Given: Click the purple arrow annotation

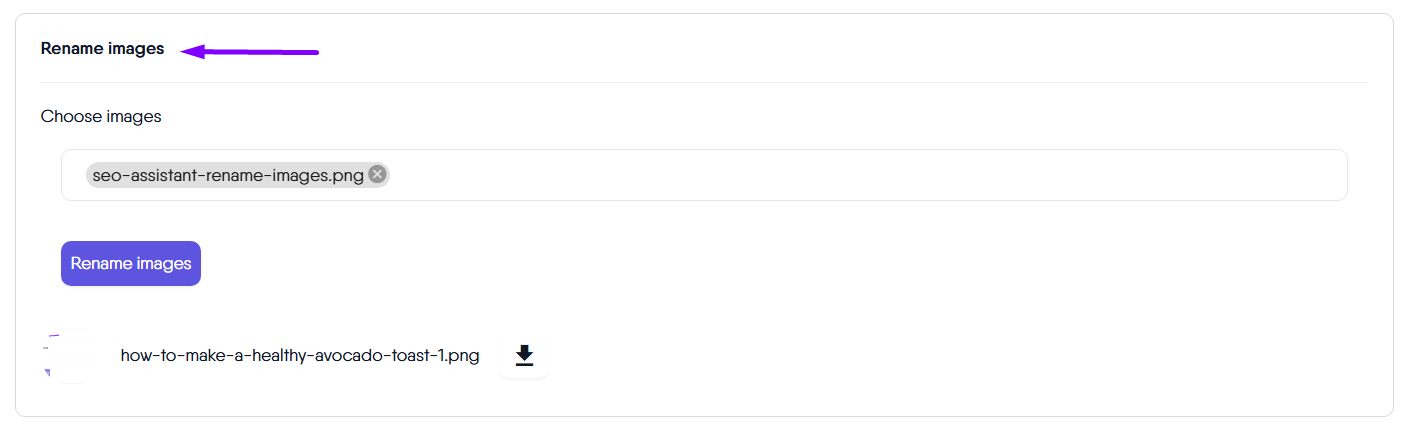Looking at the screenshot, I should pos(250,51).
